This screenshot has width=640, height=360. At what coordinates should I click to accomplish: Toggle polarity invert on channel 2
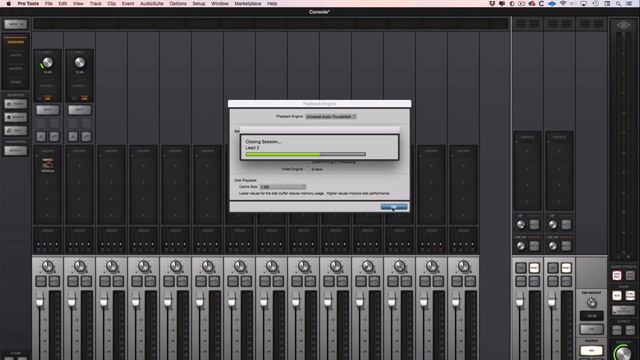73,136
